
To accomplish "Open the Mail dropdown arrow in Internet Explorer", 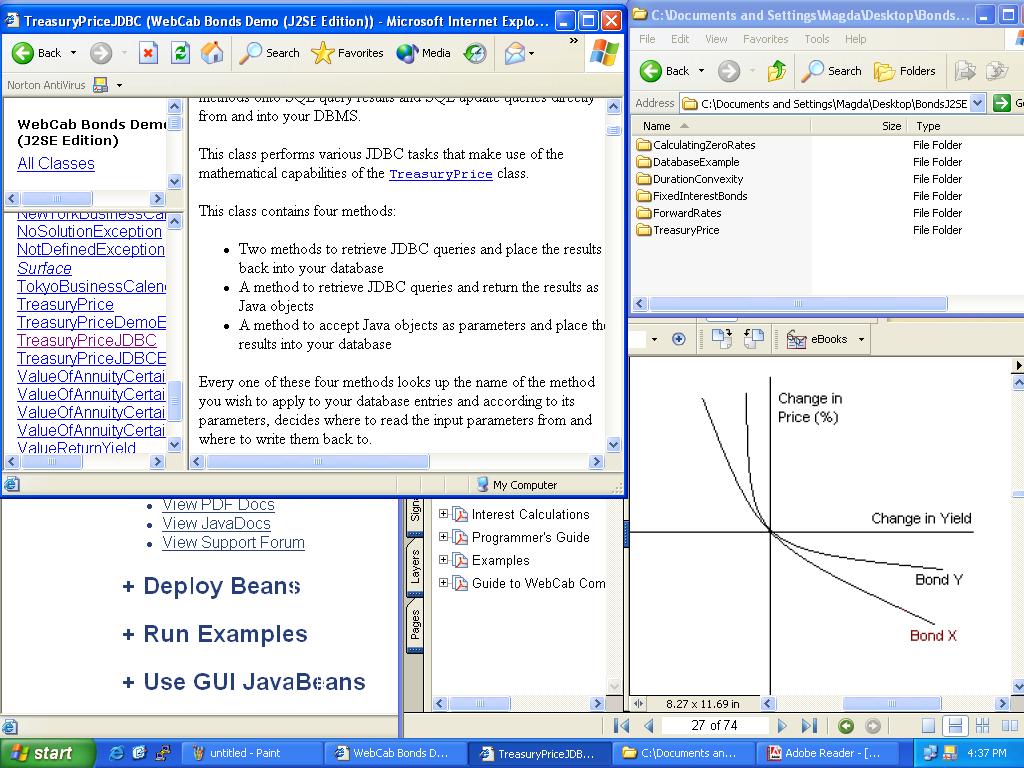I will (x=532, y=53).
